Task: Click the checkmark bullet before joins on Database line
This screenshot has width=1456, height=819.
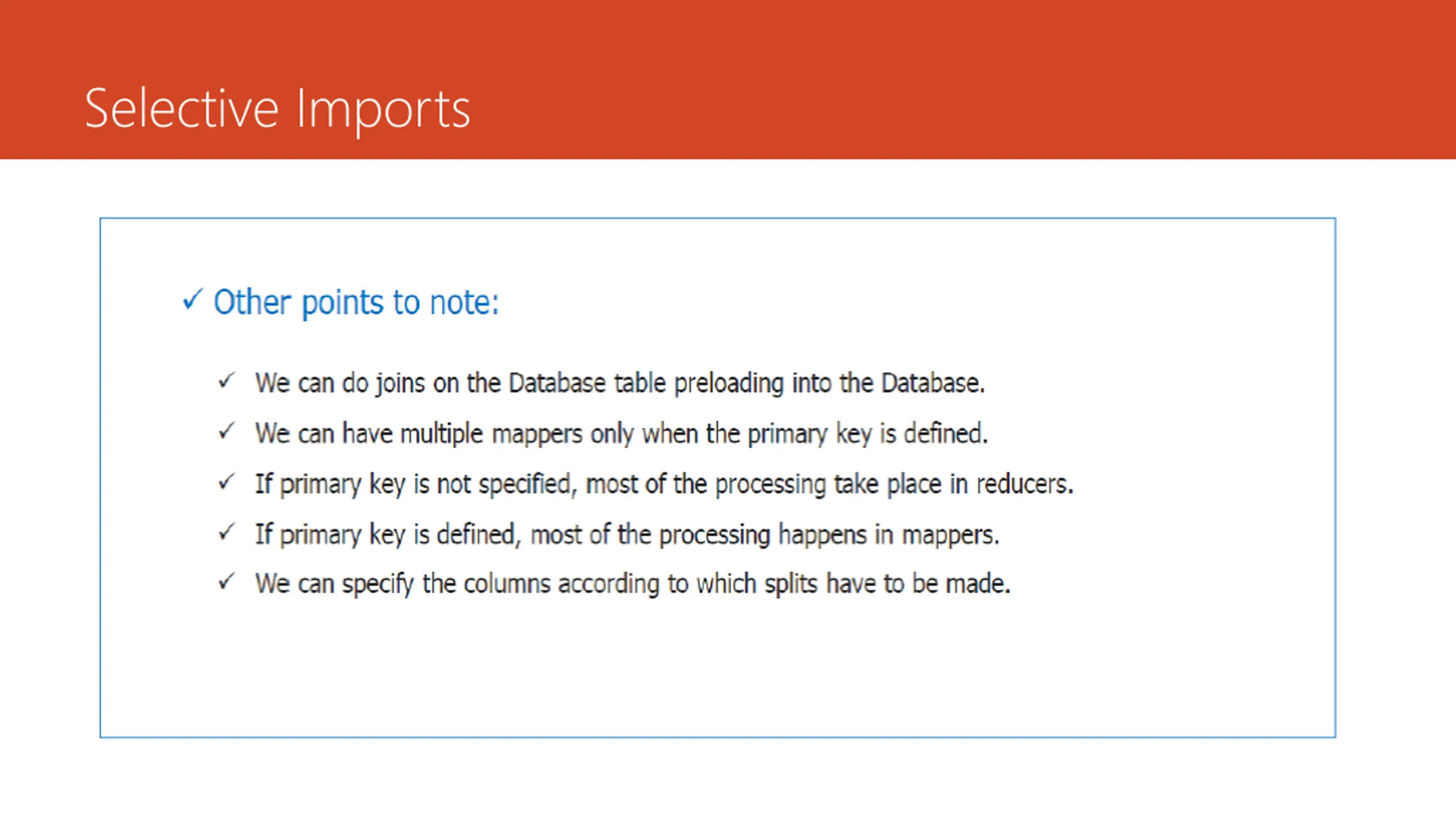Action: (x=226, y=380)
